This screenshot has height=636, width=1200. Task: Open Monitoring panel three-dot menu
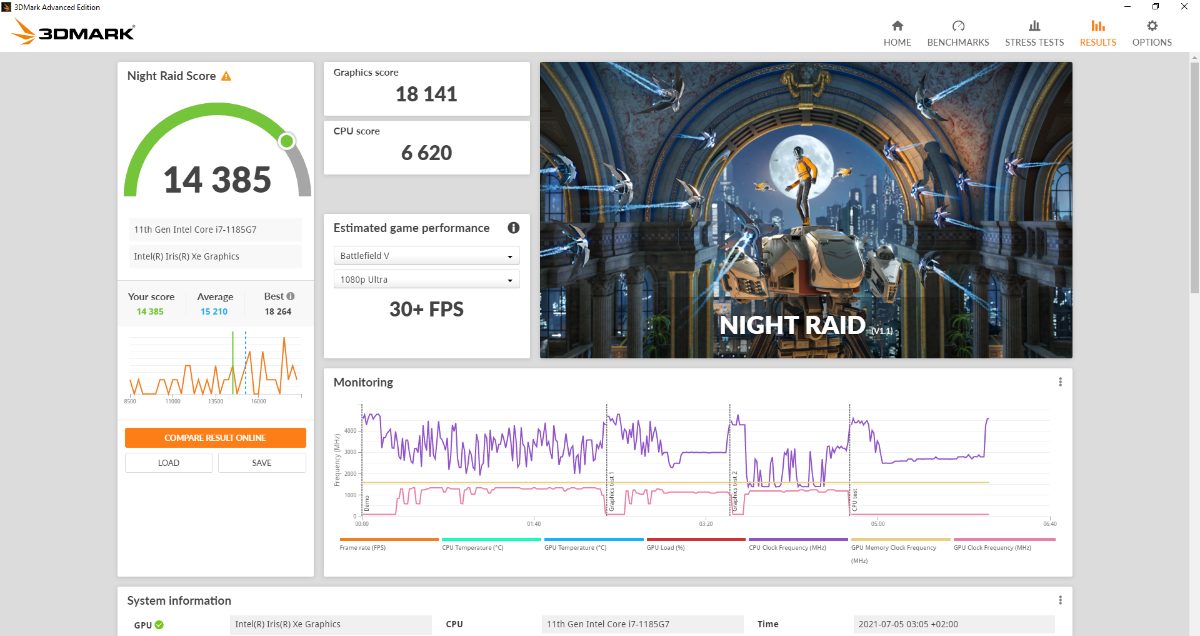[1060, 382]
